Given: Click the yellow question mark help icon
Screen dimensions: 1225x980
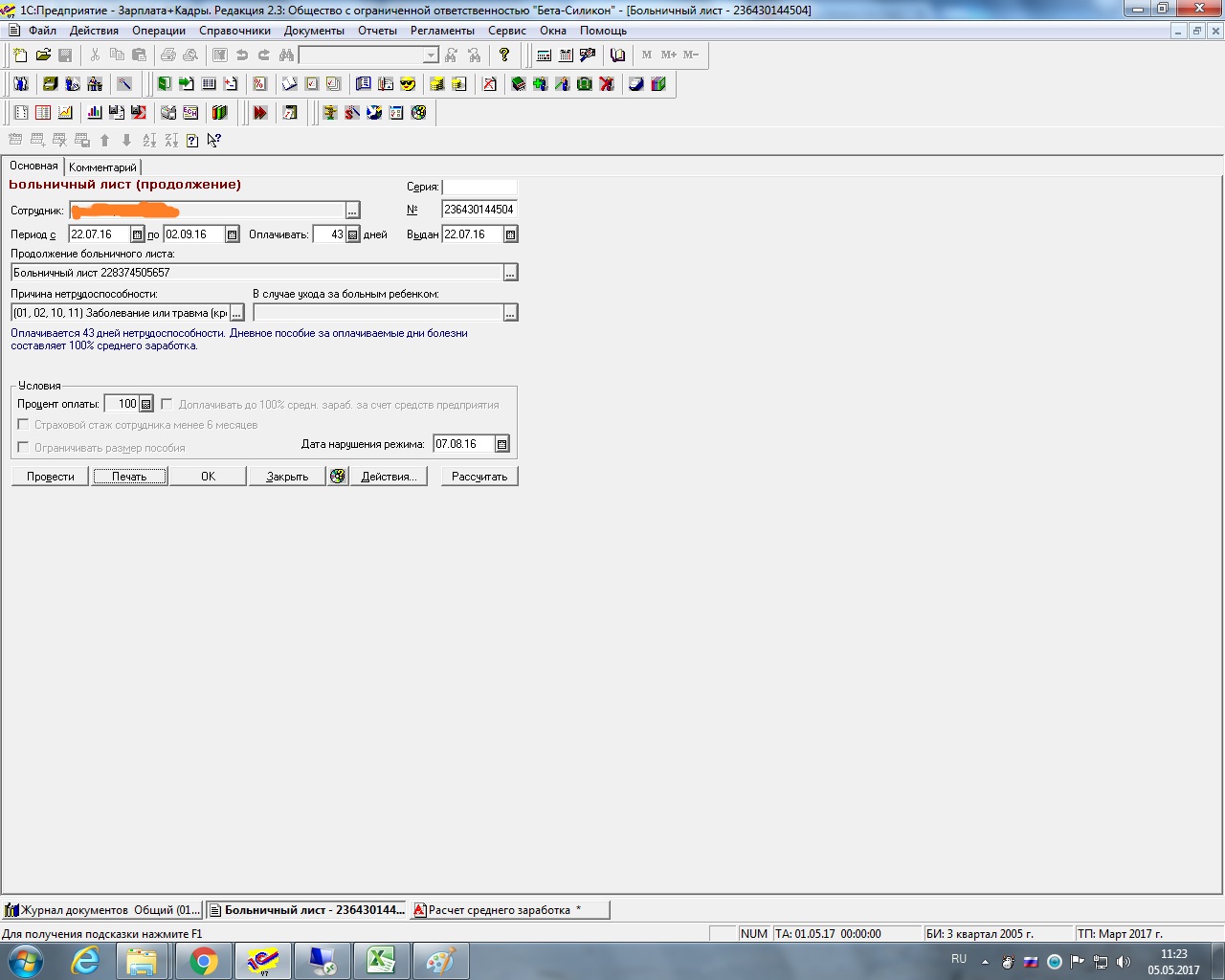Looking at the screenshot, I should click(504, 56).
